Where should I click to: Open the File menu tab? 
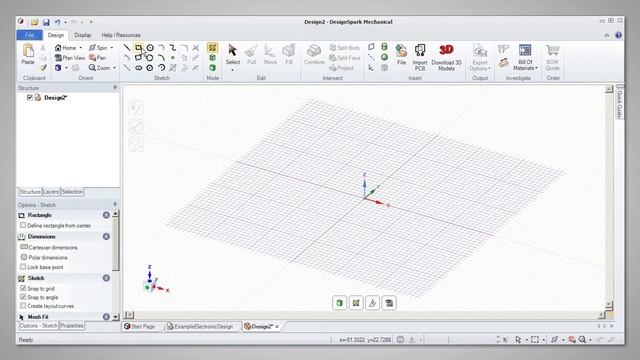tap(29, 35)
